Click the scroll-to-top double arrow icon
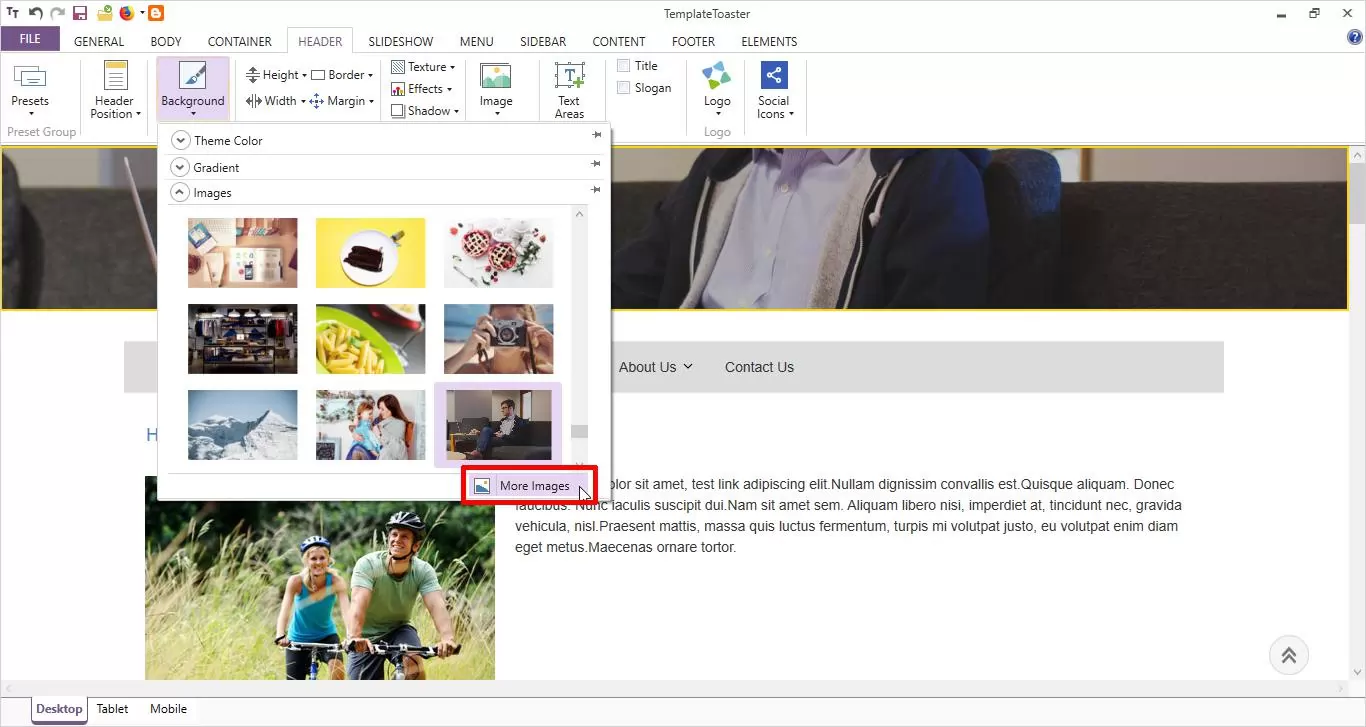The image size is (1366, 727). click(x=1289, y=655)
